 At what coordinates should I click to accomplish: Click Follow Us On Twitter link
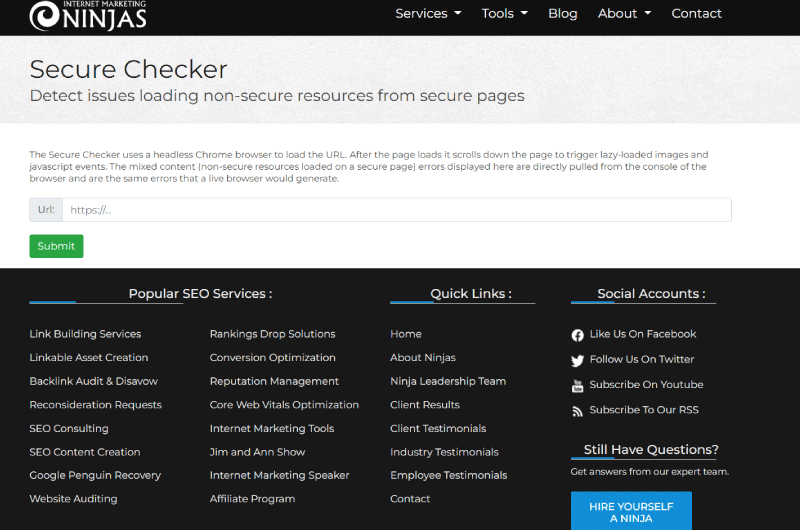(642, 359)
